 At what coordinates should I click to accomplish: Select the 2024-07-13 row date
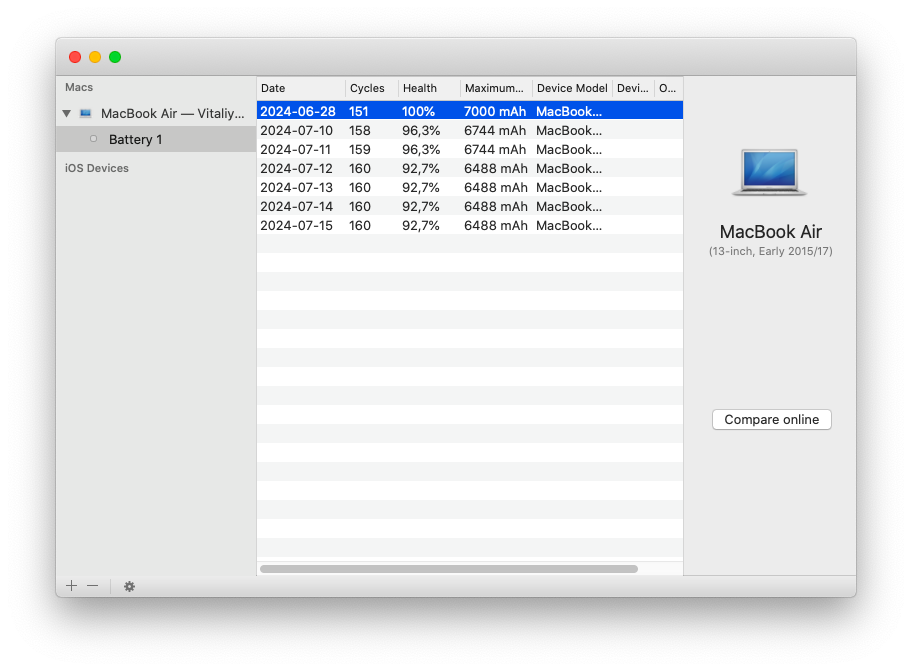tap(297, 188)
